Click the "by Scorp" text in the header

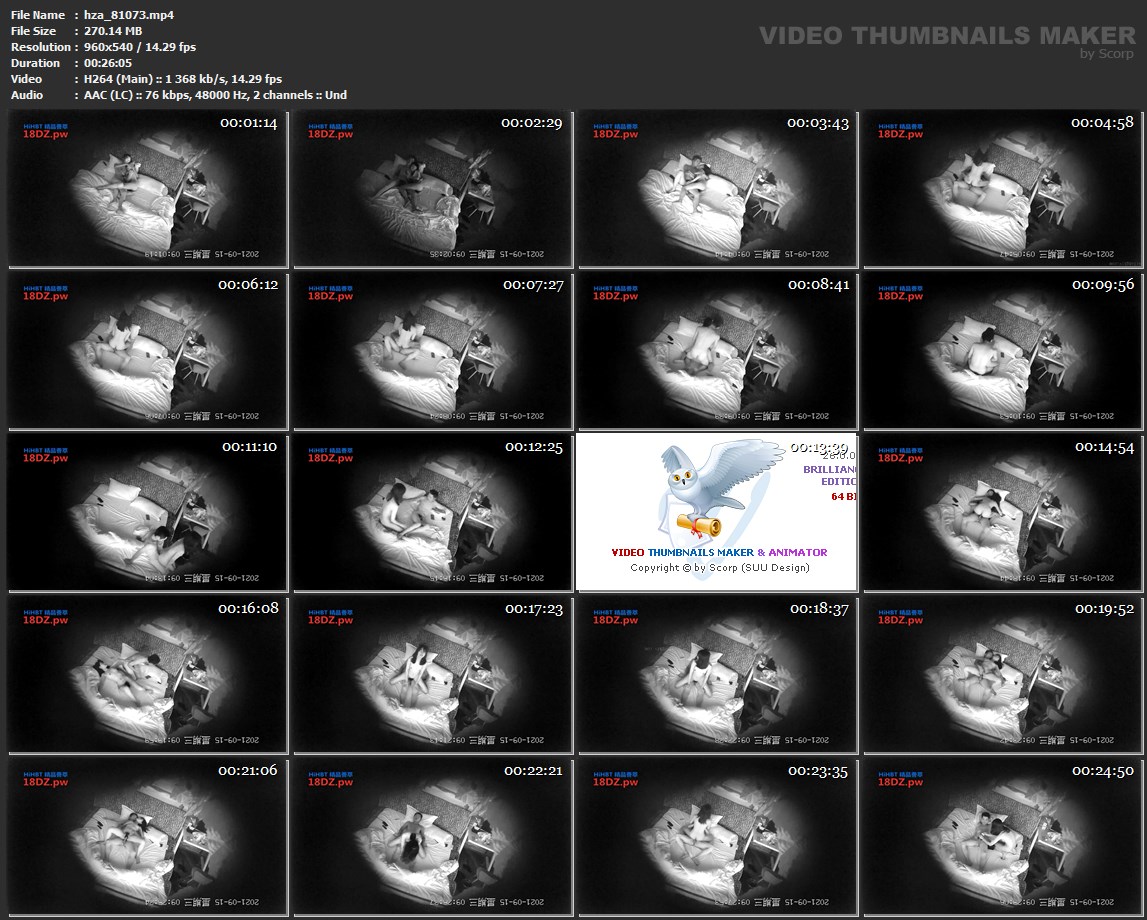click(x=1107, y=54)
